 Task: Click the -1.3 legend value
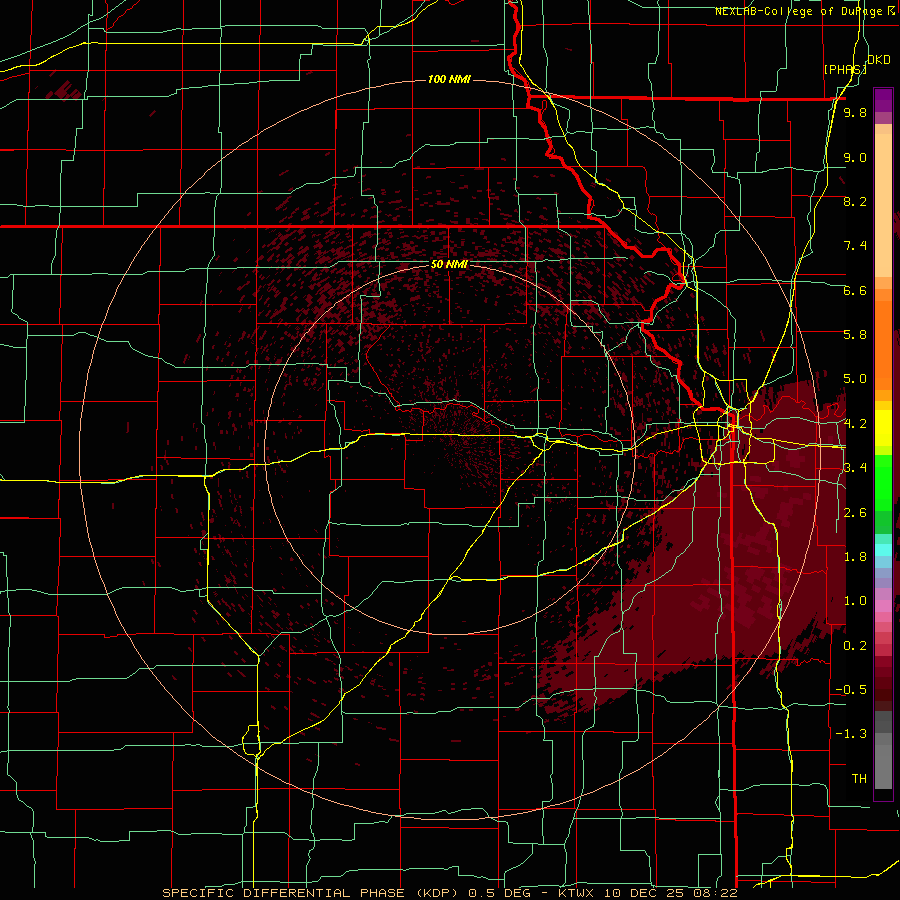point(851,734)
